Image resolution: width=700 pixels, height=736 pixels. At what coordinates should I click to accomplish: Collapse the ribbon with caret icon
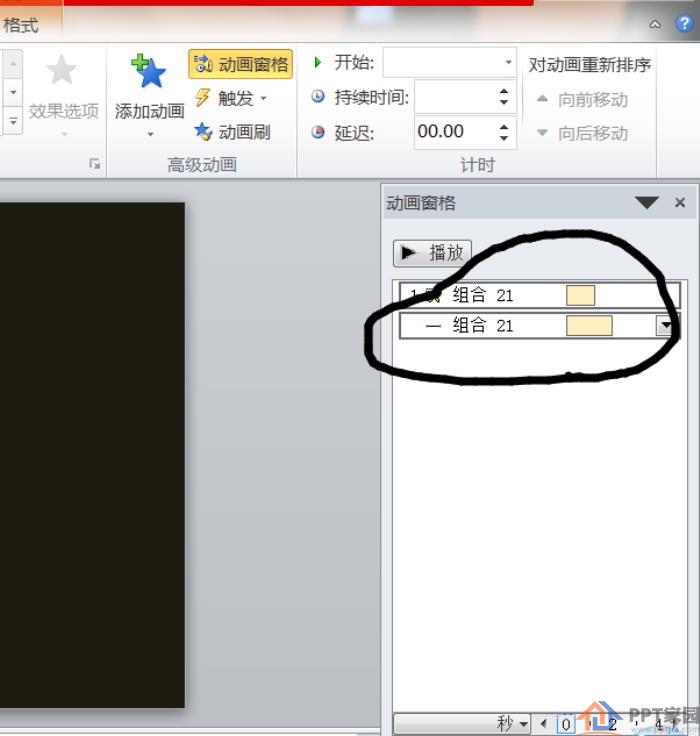click(655, 24)
